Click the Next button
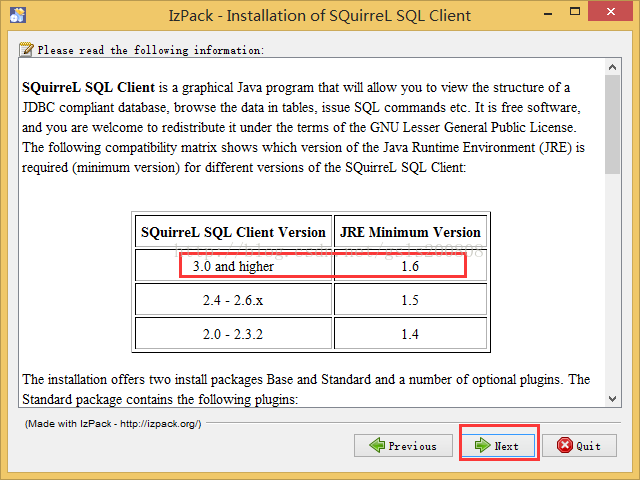The width and height of the screenshot is (640, 480). pyautogui.click(x=498, y=445)
